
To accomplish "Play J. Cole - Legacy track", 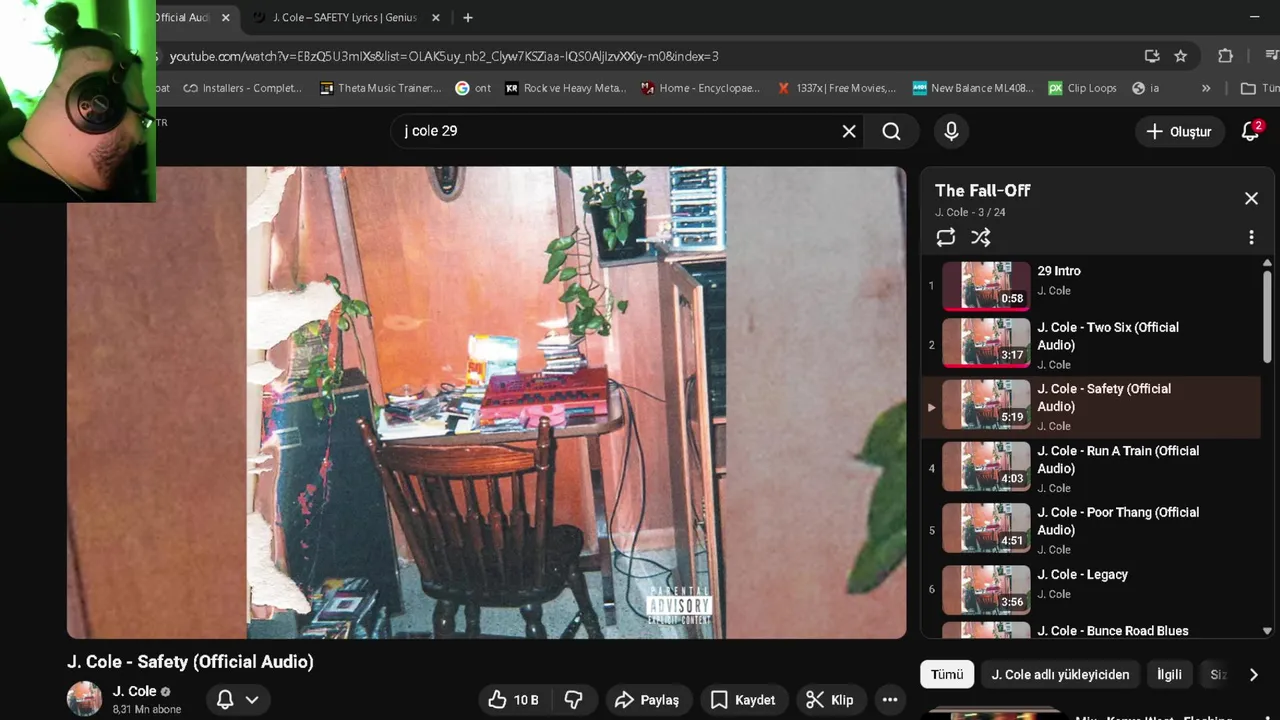I will coord(1091,589).
